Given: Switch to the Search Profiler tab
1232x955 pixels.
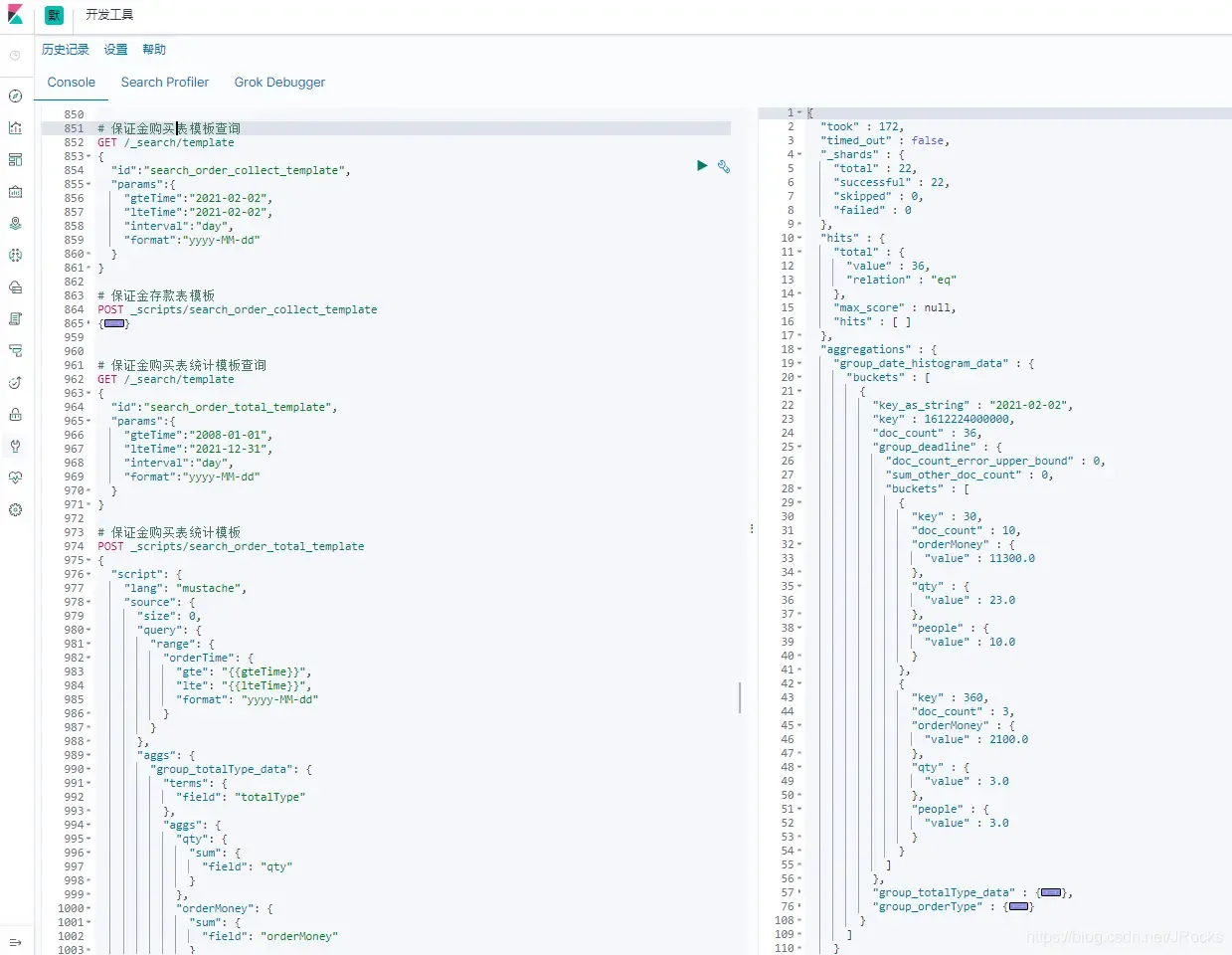Looking at the screenshot, I should point(164,82).
